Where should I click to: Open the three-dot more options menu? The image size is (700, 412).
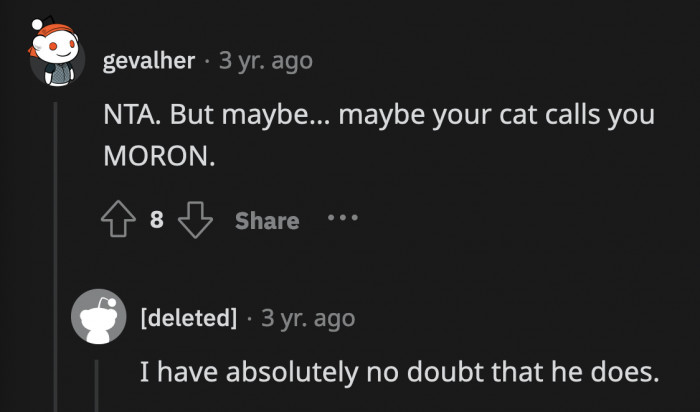(x=342, y=218)
